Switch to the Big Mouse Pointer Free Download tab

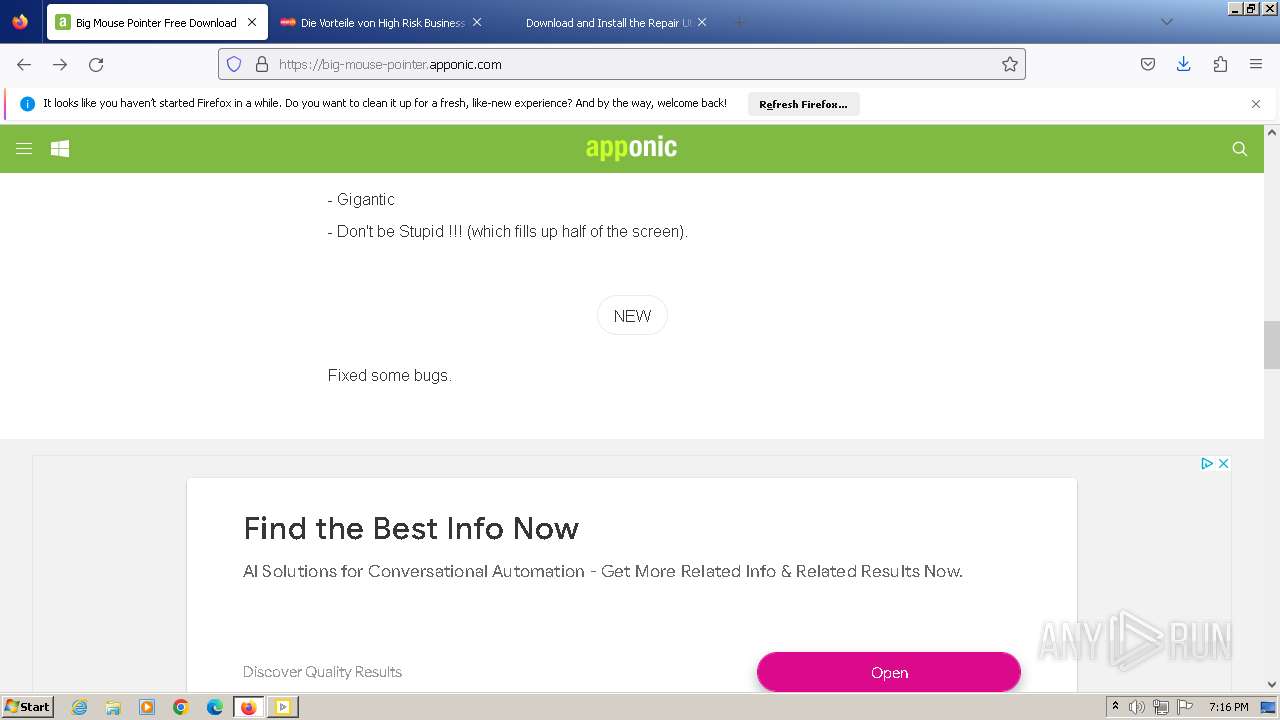(156, 22)
